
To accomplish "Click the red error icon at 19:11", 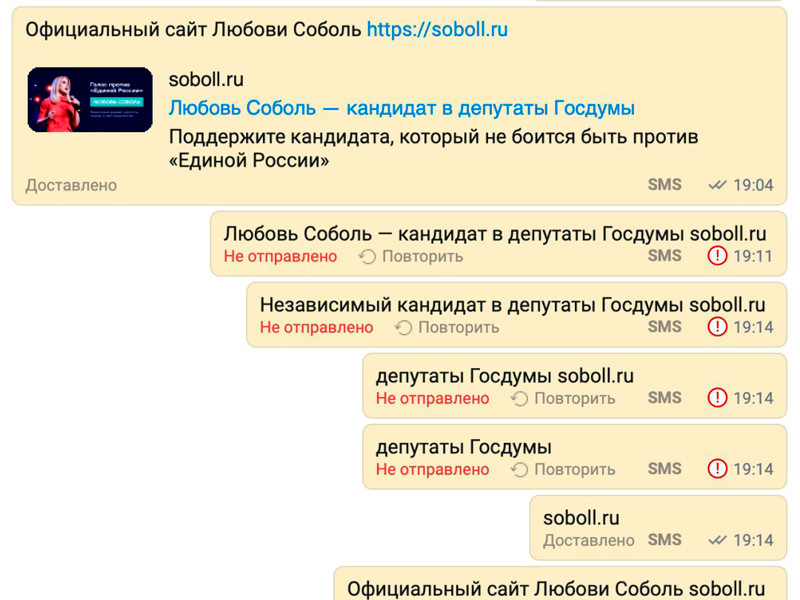I will click(x=717, y=256).
